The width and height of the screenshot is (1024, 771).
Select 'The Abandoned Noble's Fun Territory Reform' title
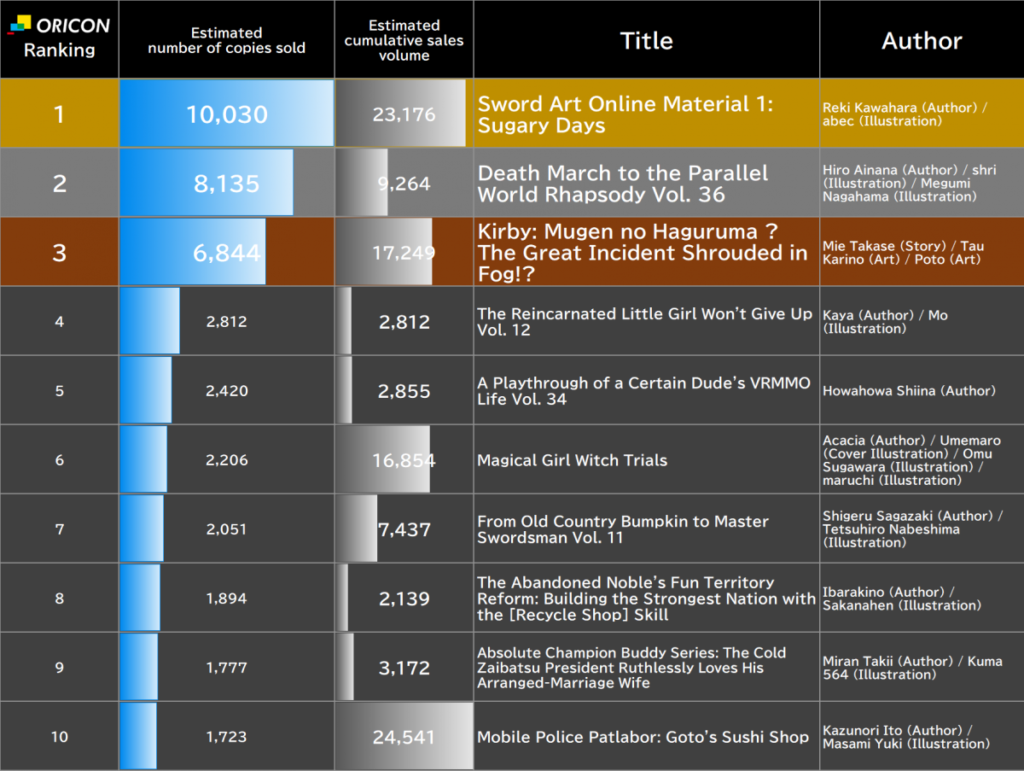646,598
